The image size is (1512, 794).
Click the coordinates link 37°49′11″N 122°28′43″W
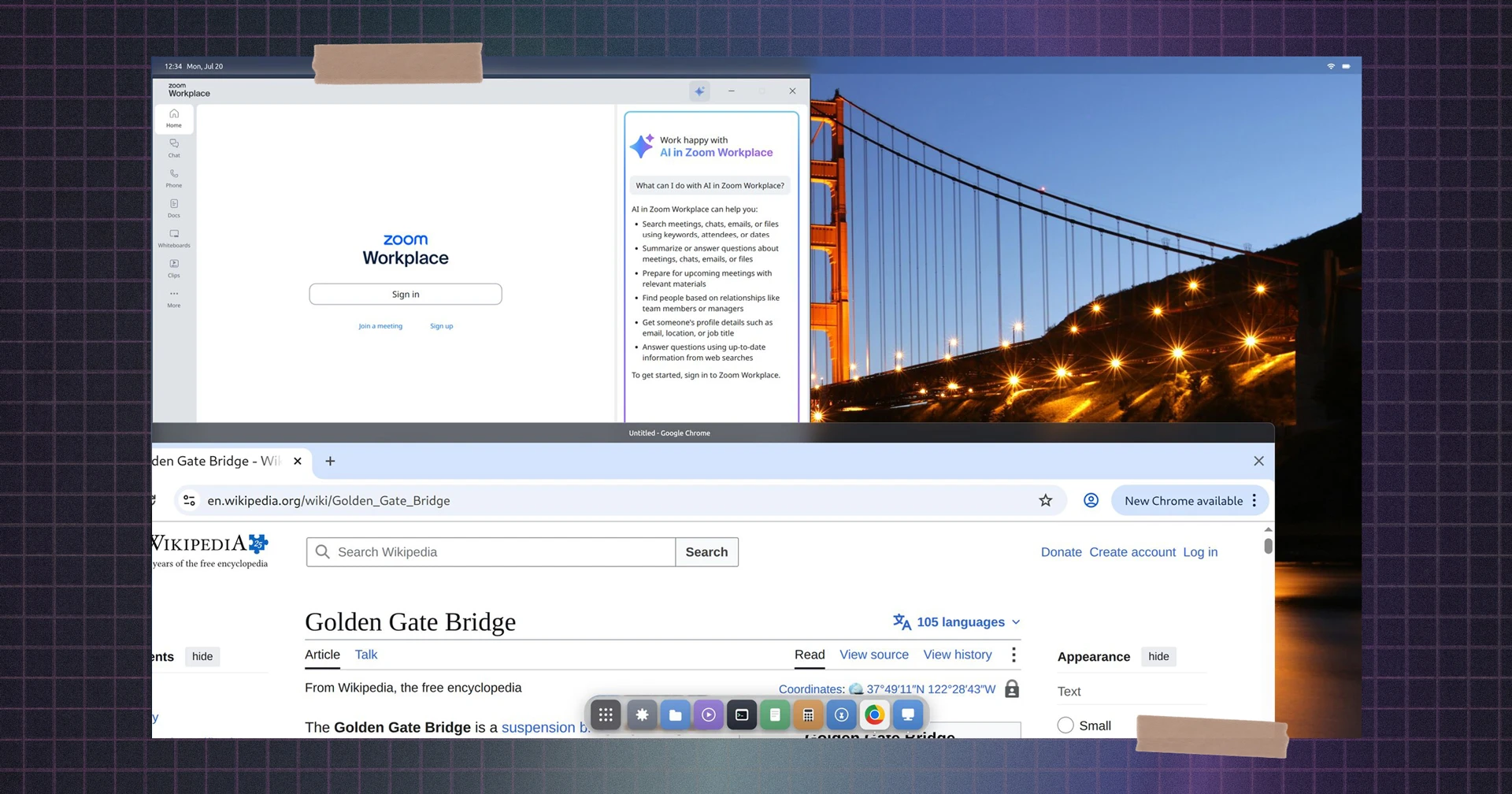[931, 689]
